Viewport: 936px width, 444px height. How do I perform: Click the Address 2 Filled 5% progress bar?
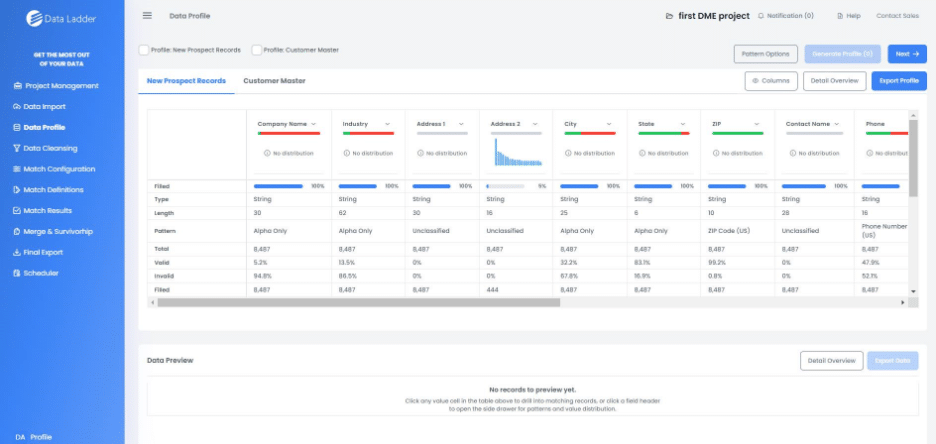coord(505,186)
